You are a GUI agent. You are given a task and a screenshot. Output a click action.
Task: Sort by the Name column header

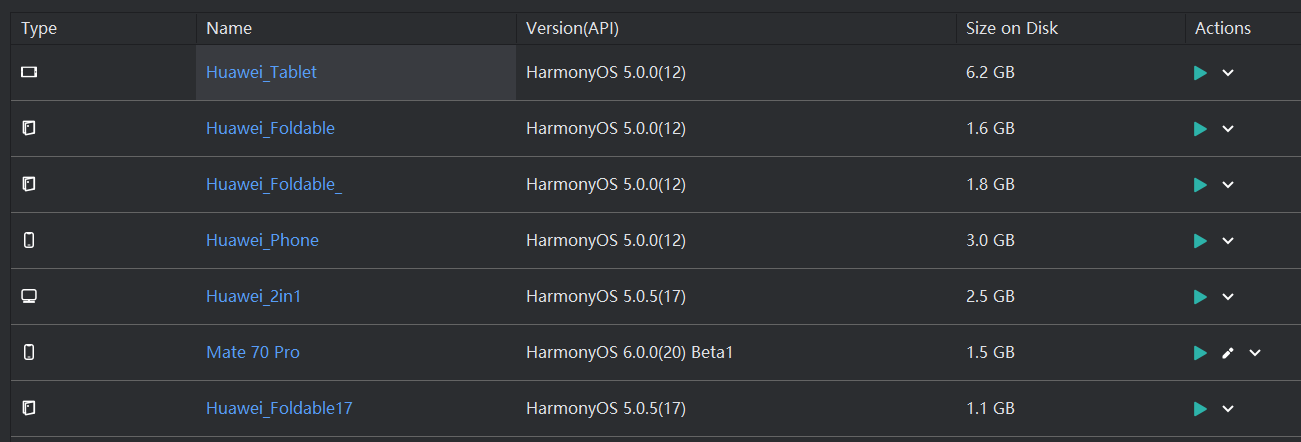pyautogui.click(x=229, y=28)
